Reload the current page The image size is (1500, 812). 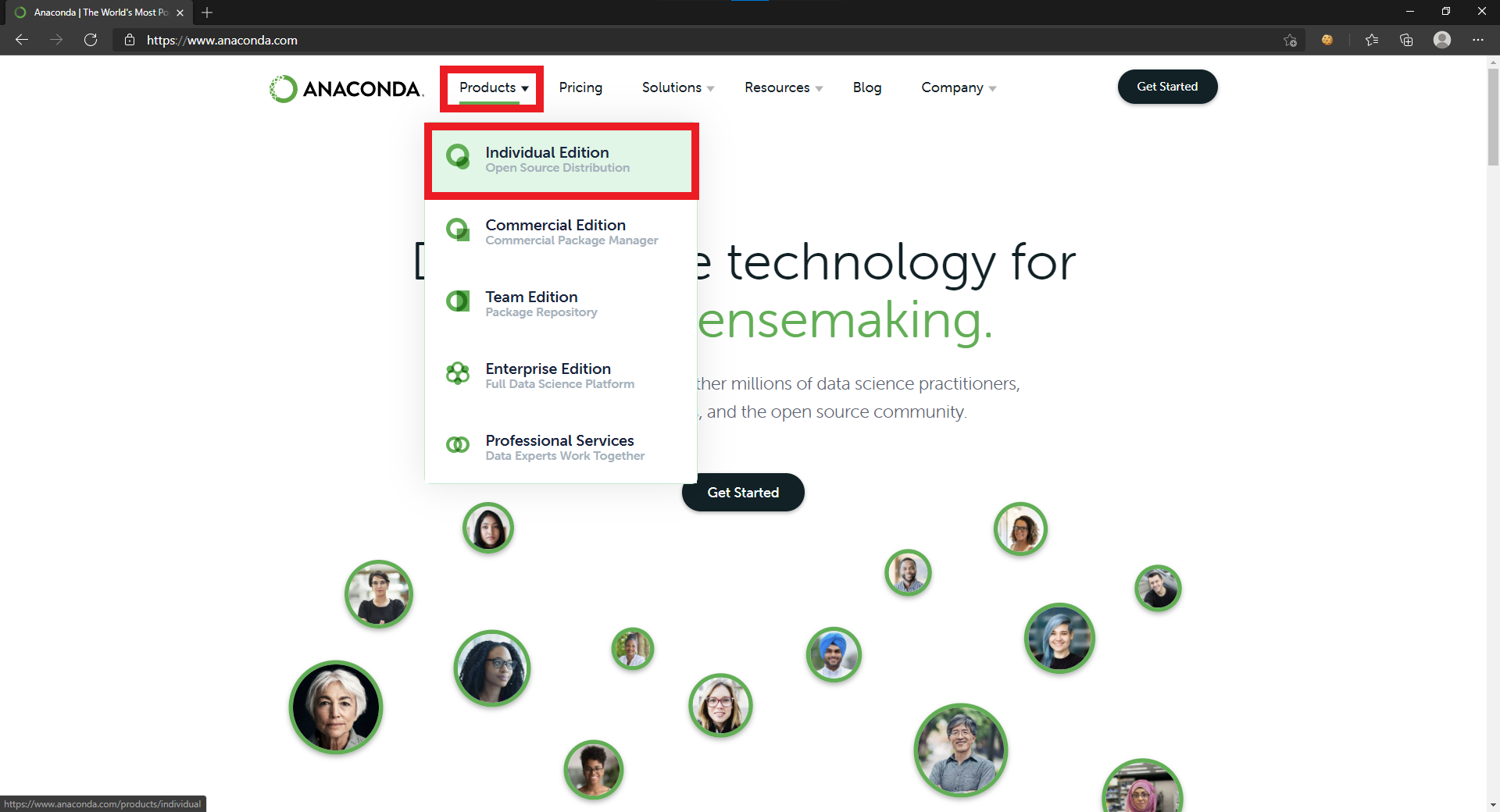point(91,40)
